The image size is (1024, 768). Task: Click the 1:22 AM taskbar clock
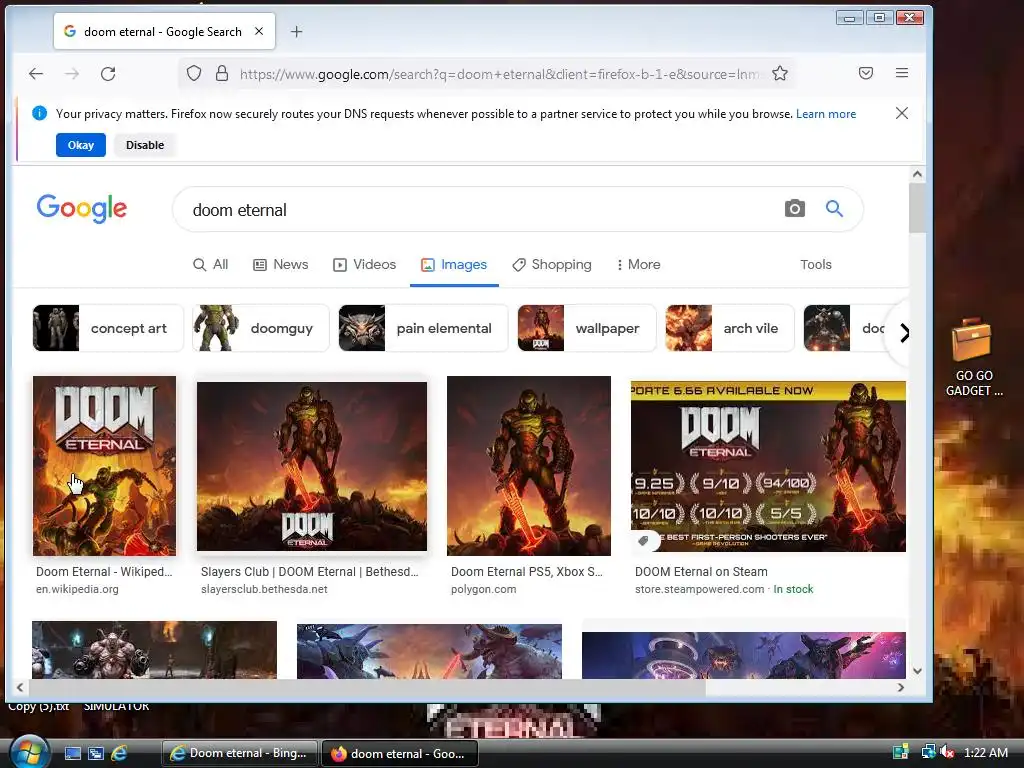click(985, 752)
